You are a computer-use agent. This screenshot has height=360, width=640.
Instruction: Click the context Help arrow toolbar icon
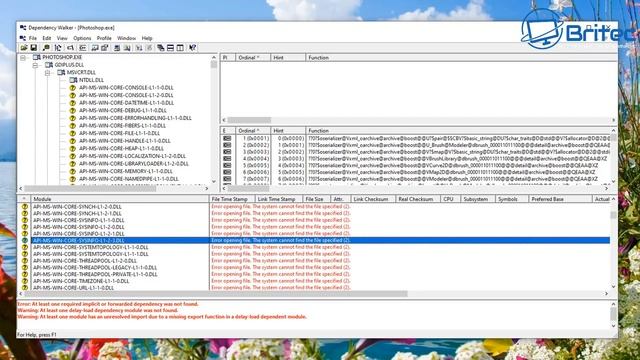[x=193, y=48]
